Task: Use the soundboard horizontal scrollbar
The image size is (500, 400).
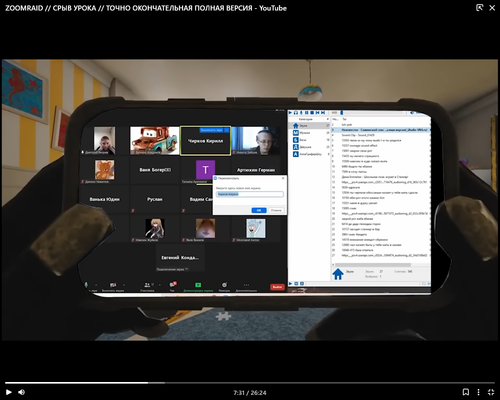Action: coord(372,265)
